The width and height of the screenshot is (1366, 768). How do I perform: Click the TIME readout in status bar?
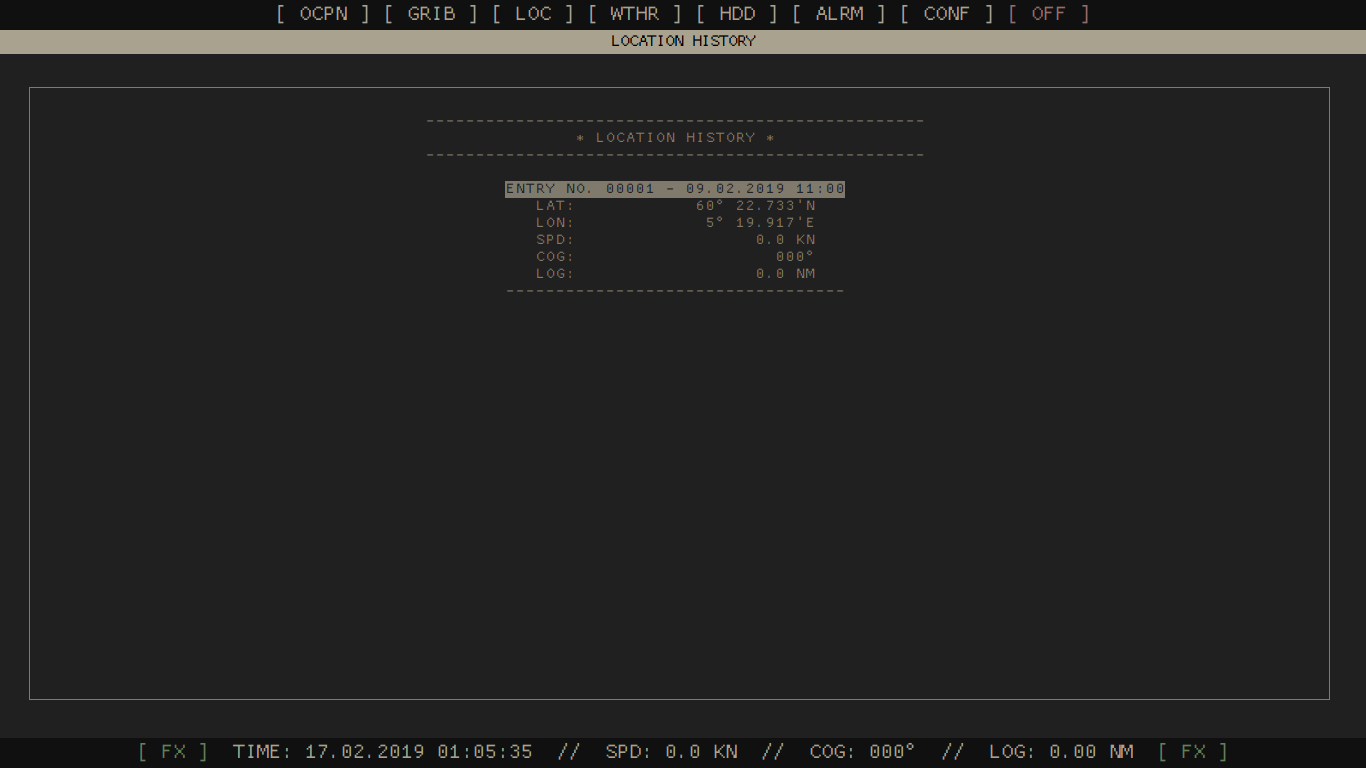pyautogui.click(x=383, y=752)
